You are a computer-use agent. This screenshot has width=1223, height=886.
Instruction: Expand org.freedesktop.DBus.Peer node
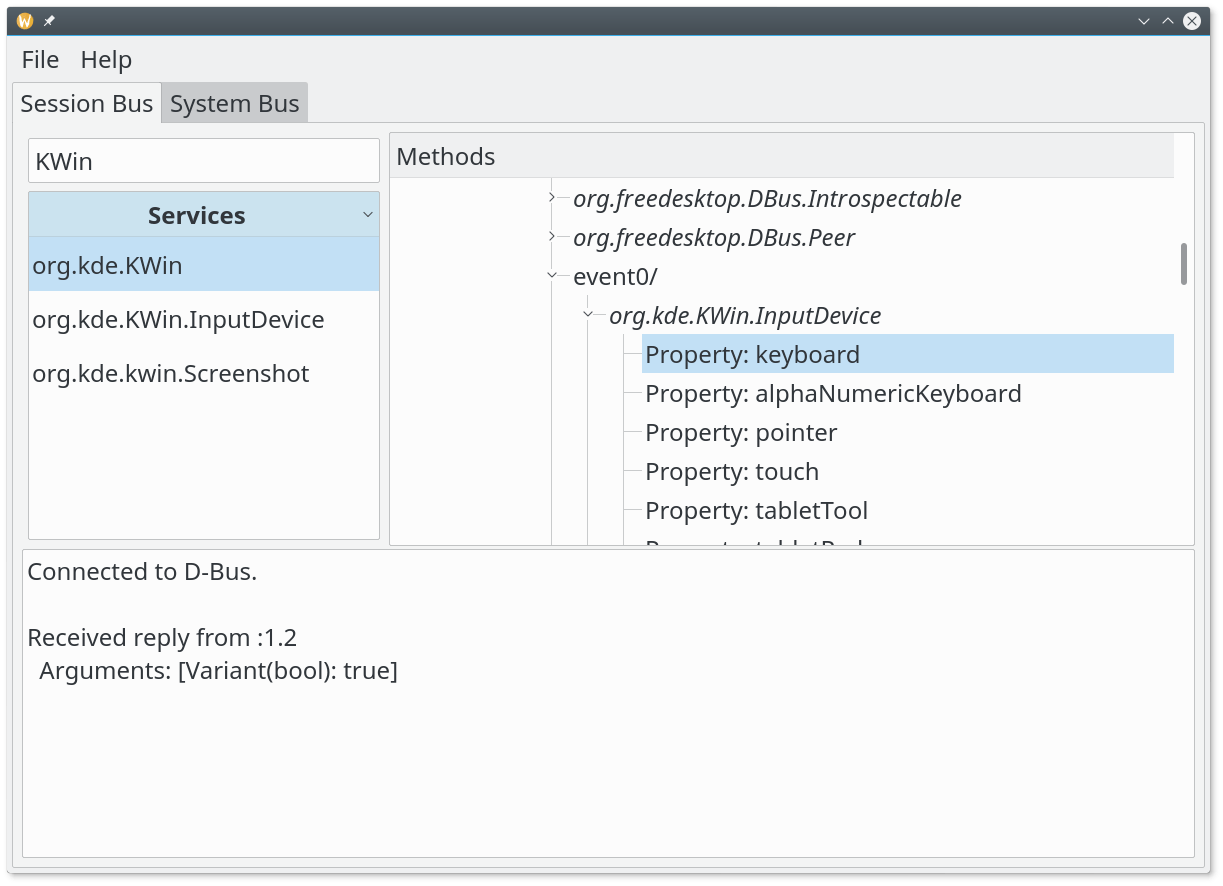552,237
